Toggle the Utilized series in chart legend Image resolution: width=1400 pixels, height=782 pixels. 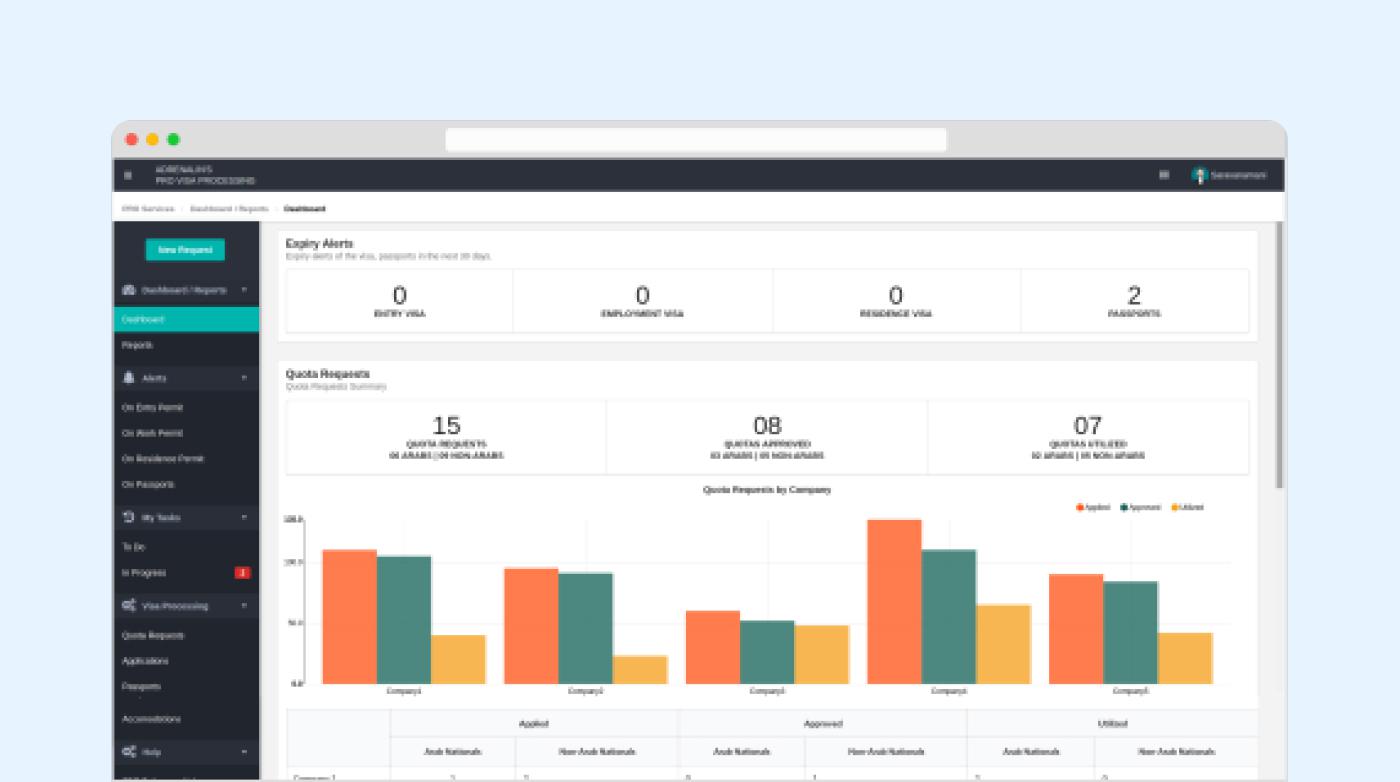coord(1188,507)
